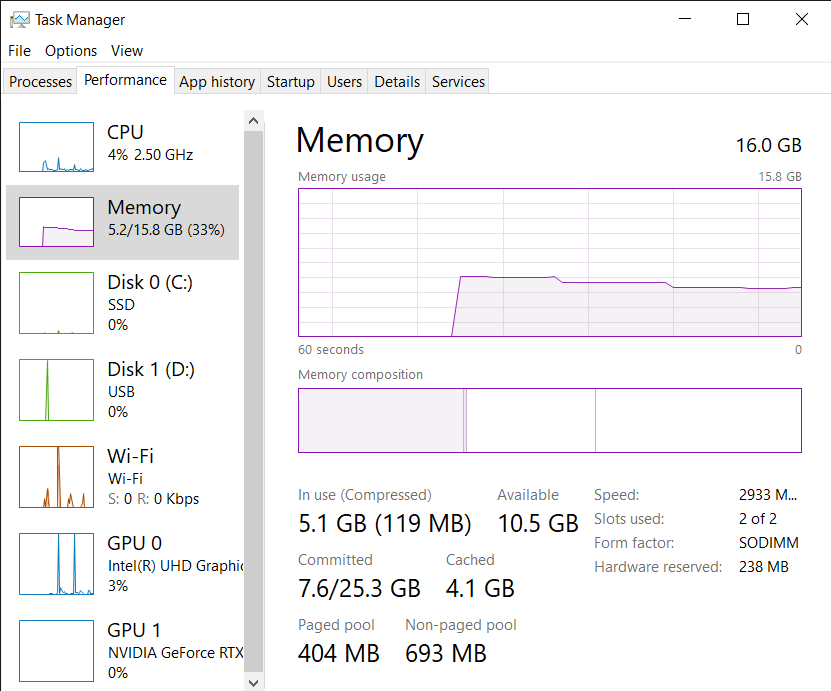Show Wi-Fi network performance graph
The image size is (831, 691).
122,476
